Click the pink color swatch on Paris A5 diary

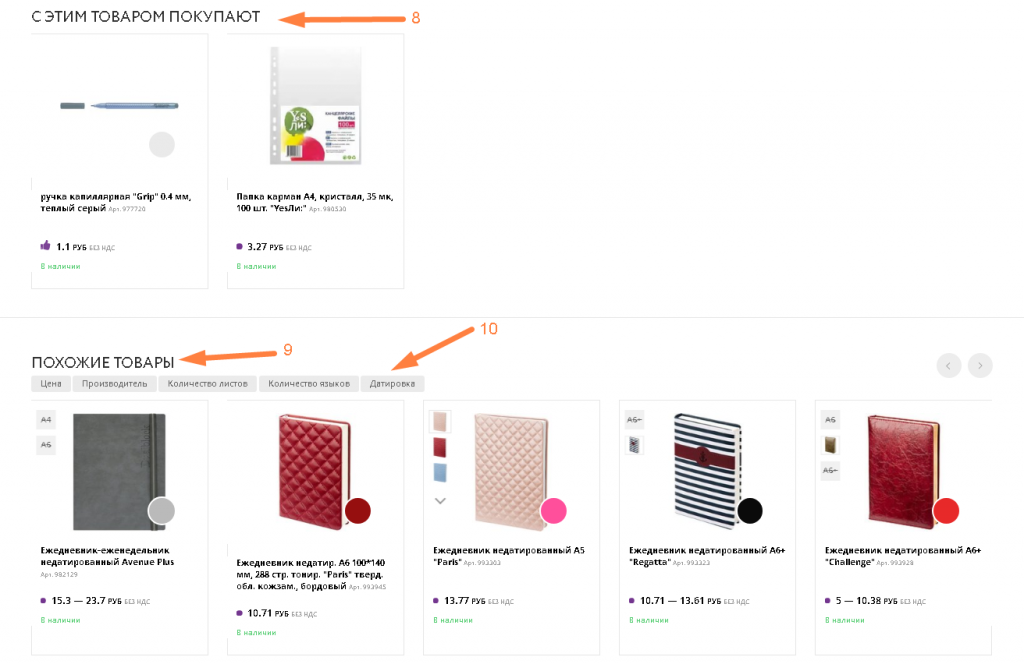[553, 511]
